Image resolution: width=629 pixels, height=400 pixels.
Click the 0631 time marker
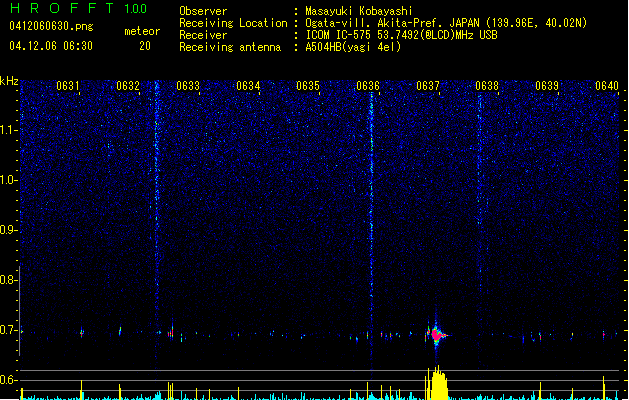point(68,85)
